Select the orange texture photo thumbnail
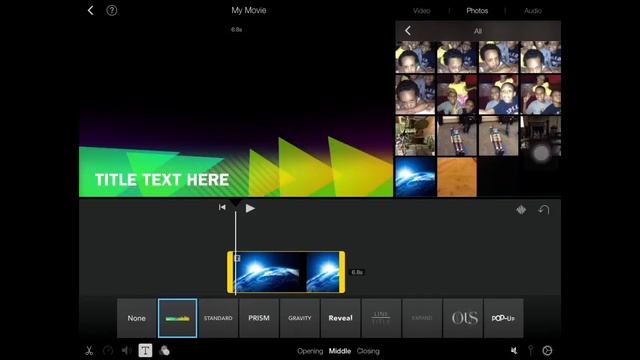Screen dimensions: 640x360 coord(457,177)
